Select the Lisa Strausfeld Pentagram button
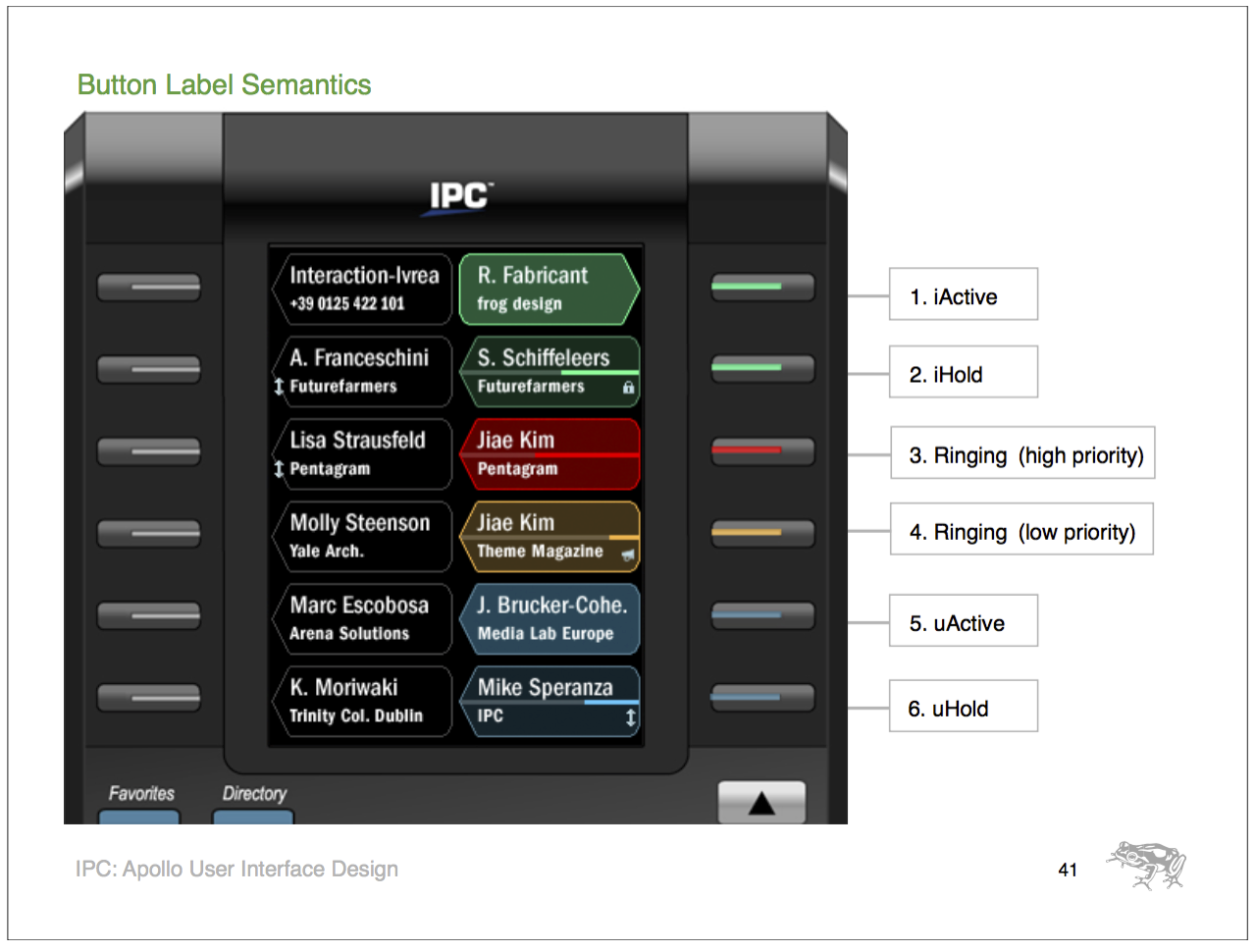The height and width of the screenshot is (952, 1255). 362,453
